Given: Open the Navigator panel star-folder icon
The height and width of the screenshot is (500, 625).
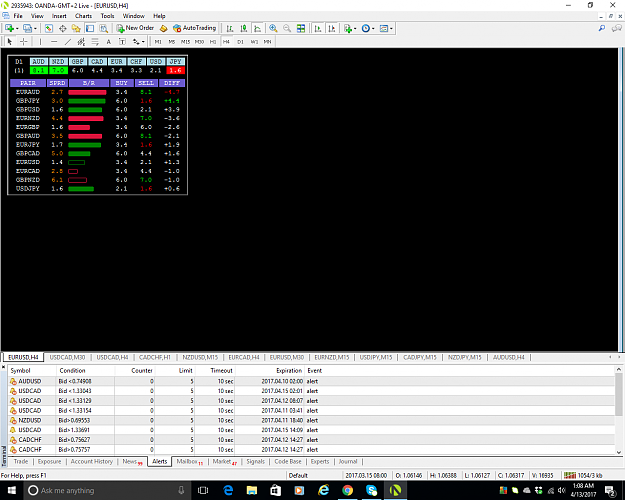Looking at the screenshot, I should pyautogui.click(x=76, y=28).
